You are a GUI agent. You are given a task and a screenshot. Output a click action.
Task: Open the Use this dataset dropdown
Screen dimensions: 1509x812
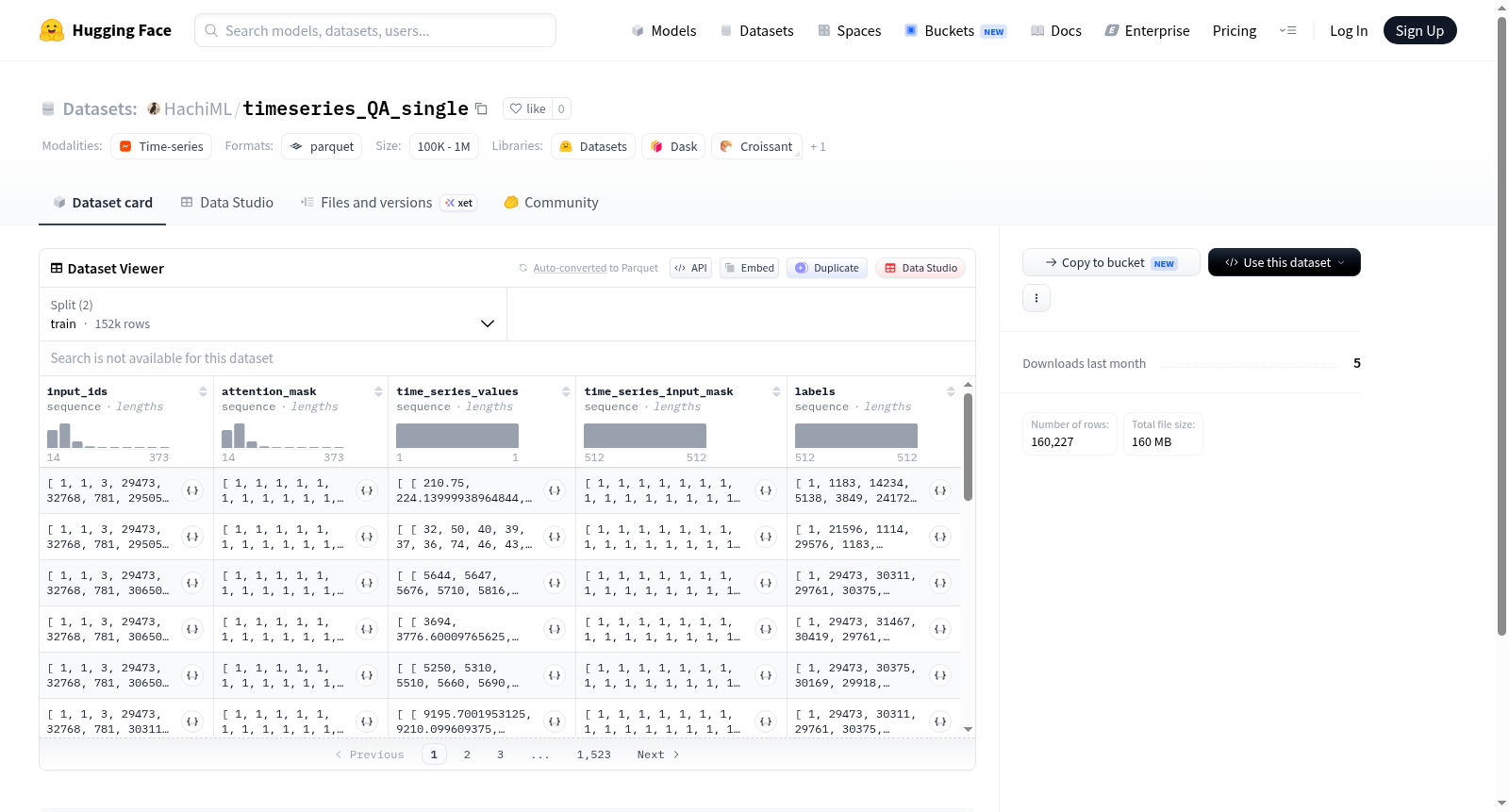coord(1285,262)
